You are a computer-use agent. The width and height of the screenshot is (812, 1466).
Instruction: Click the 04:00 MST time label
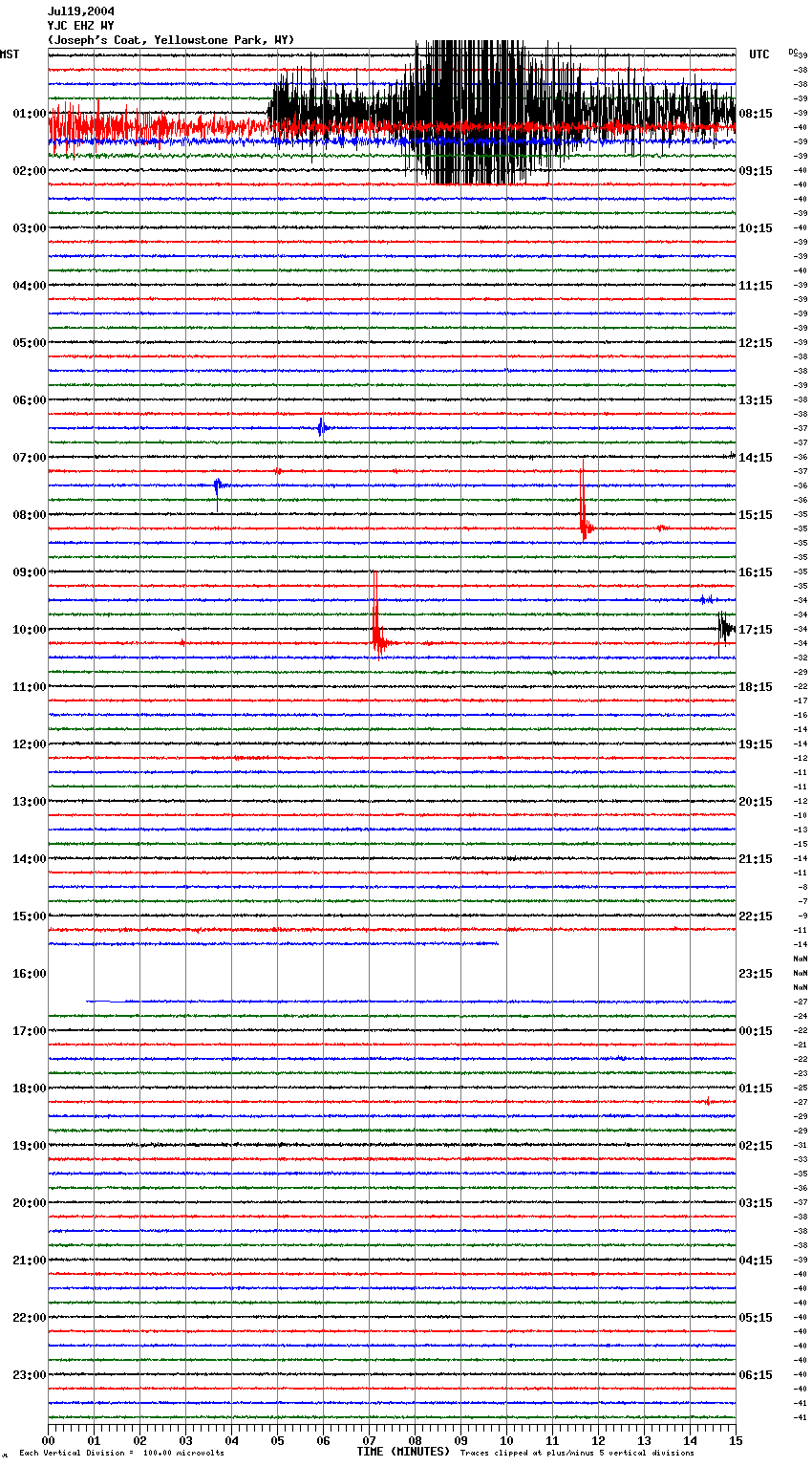click(x=30, y=286)
